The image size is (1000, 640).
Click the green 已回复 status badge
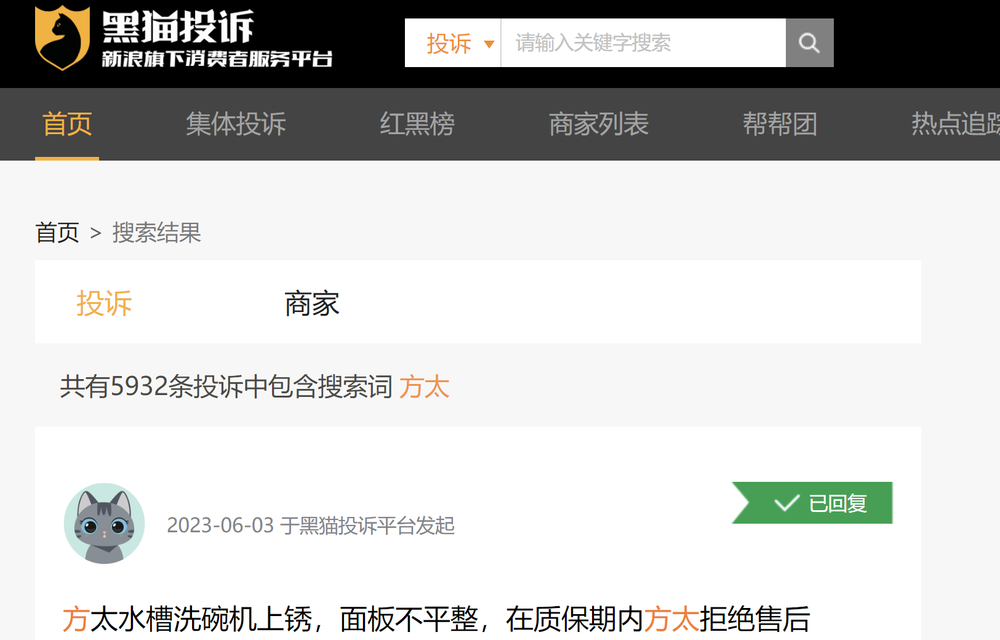coord(812,503)
